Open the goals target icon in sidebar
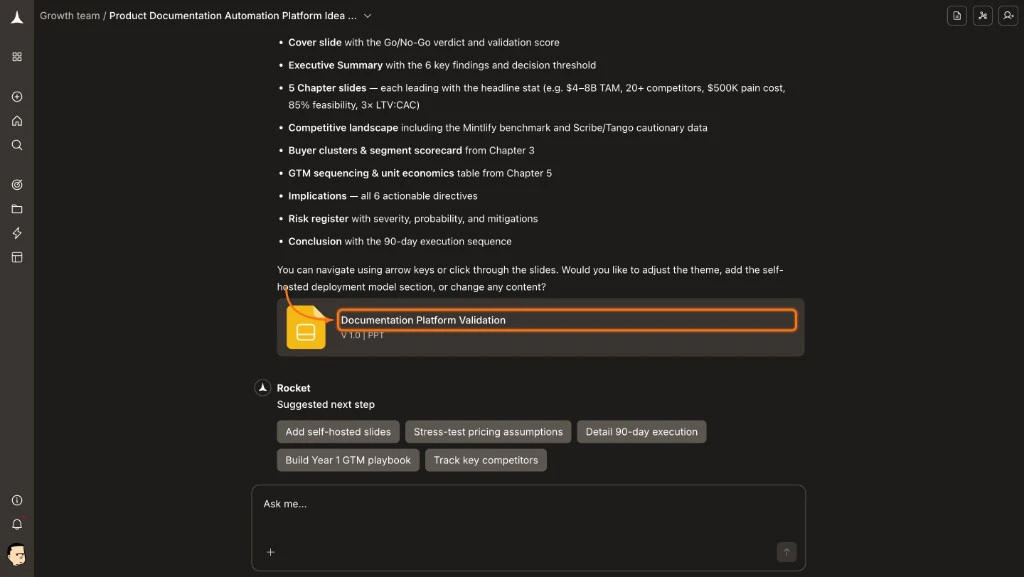 16,185
